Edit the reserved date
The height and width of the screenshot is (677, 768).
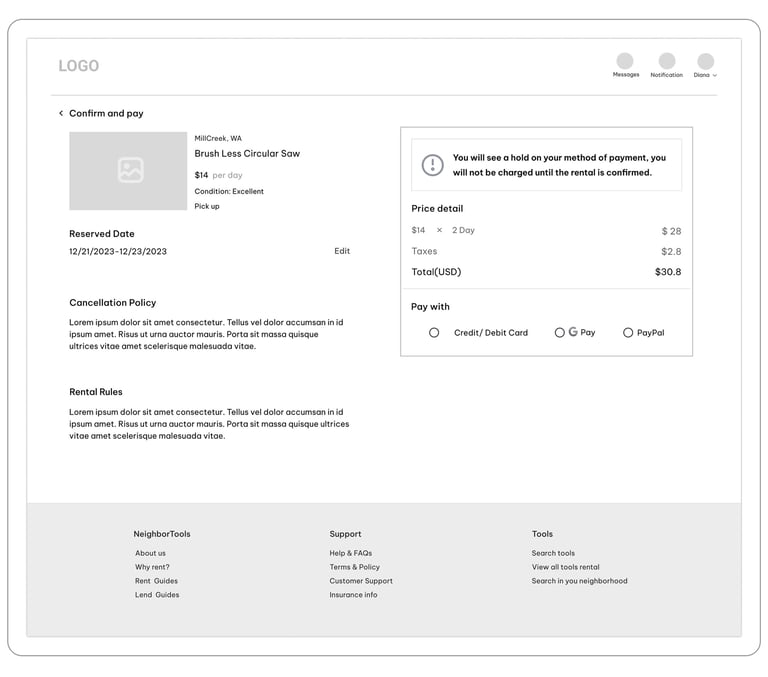click(342, 251)
